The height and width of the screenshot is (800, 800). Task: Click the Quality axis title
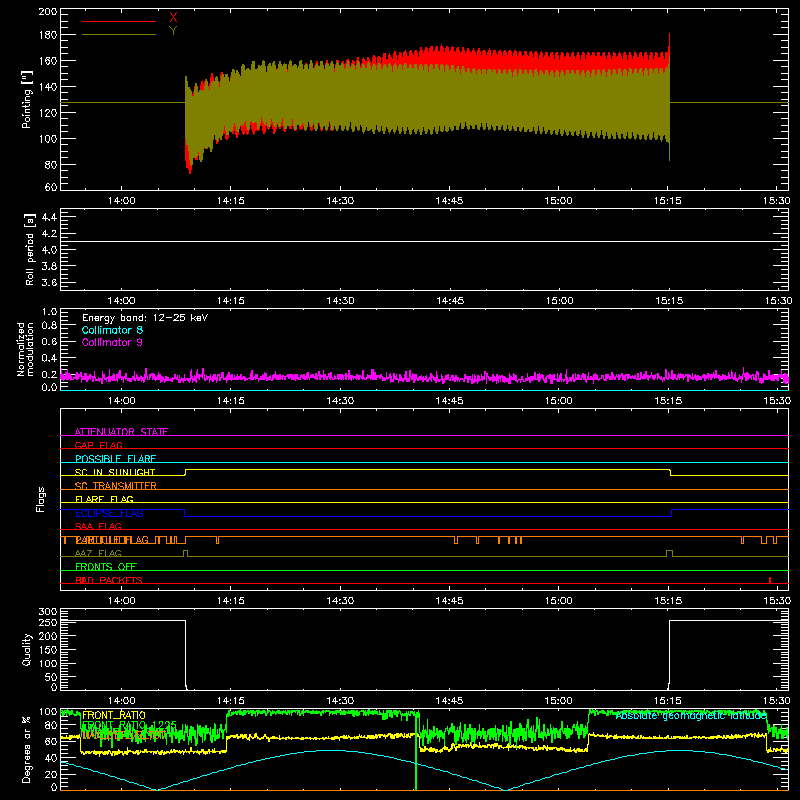coord(27,649)
